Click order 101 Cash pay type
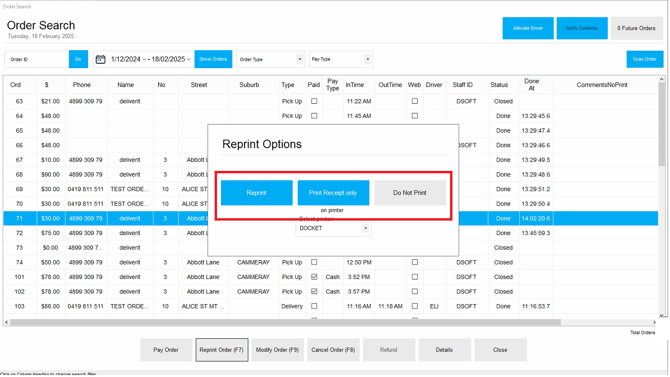The width and height of the screenshot is (670, 377). (332, 277)
